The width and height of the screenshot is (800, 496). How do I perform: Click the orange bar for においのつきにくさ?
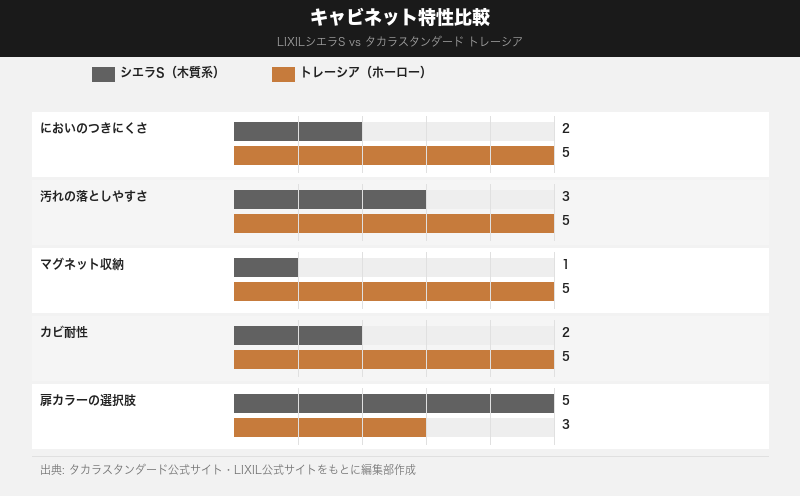[x=394, y=155]
